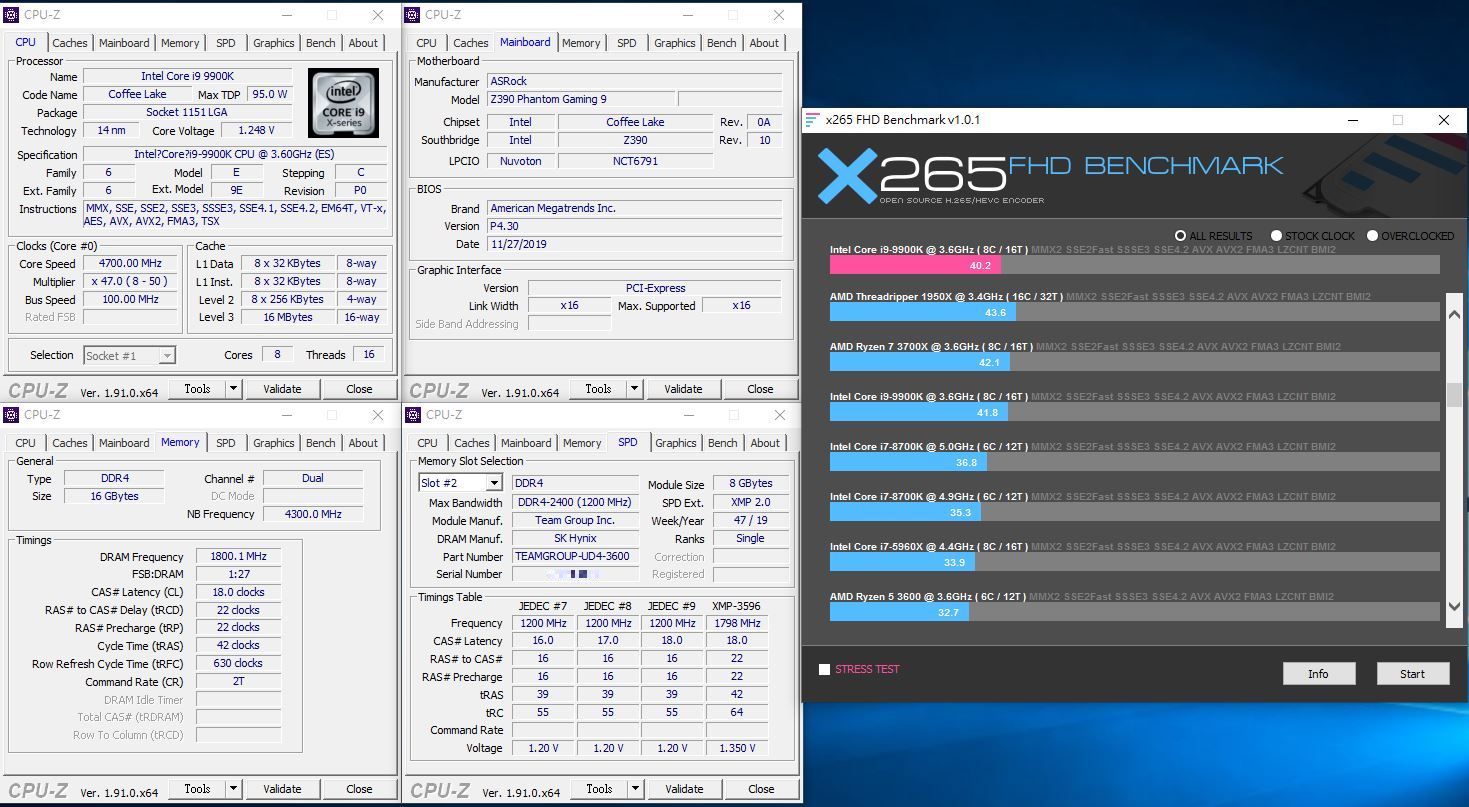This screenshot has height=807, width=1469.
Task: Click Validate in the lower-middle SPD window
Action: click(684, 789)
